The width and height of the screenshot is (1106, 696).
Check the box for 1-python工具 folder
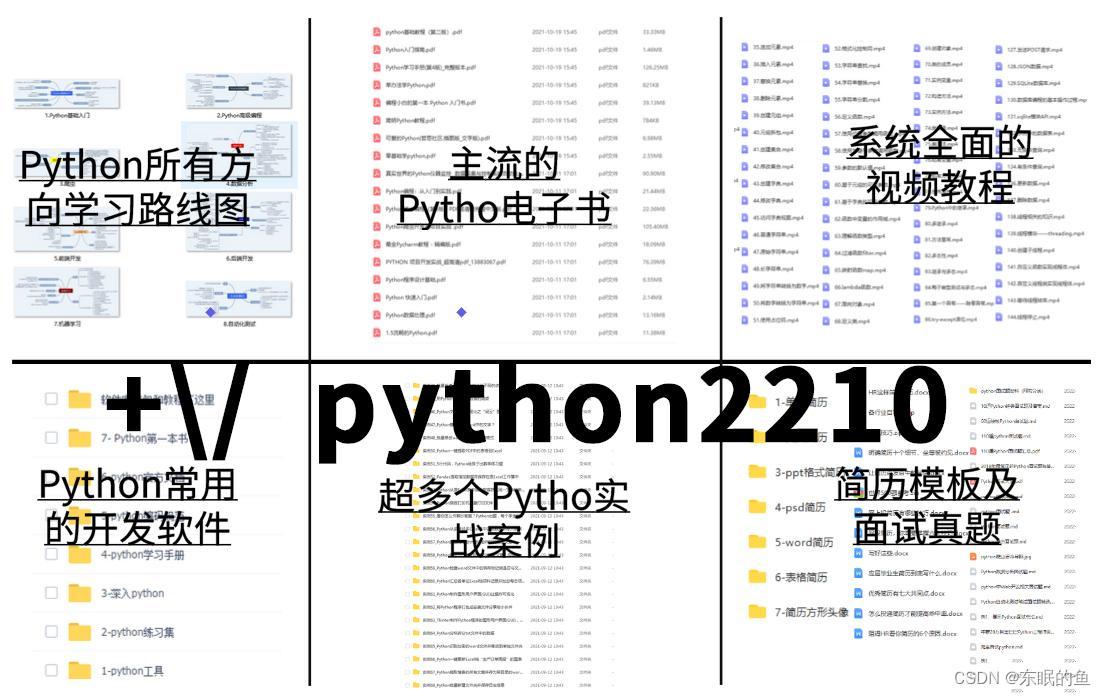(x=51, y=671)
